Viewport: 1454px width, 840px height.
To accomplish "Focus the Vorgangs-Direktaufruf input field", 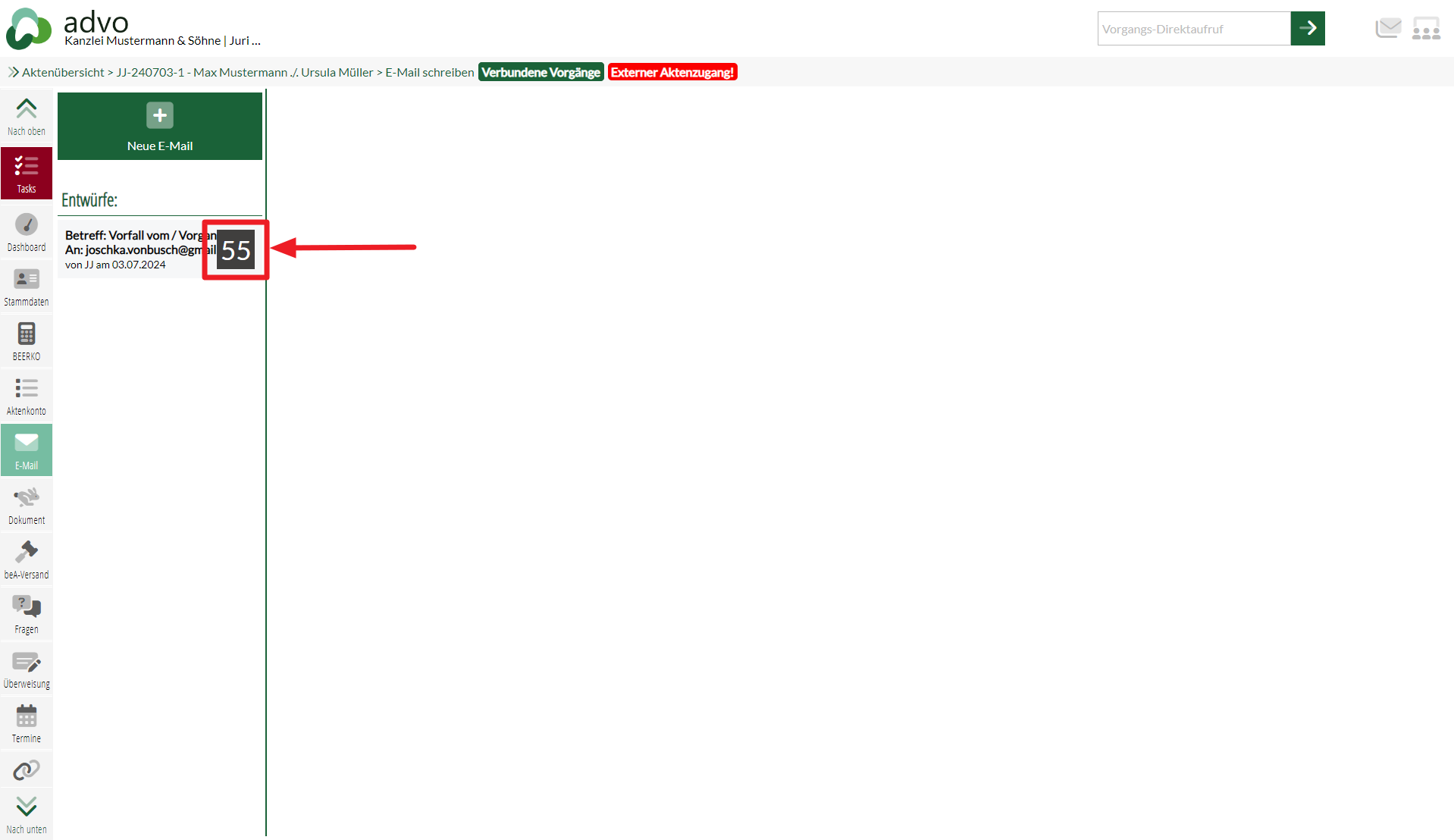I will (x=1193, y=29).
